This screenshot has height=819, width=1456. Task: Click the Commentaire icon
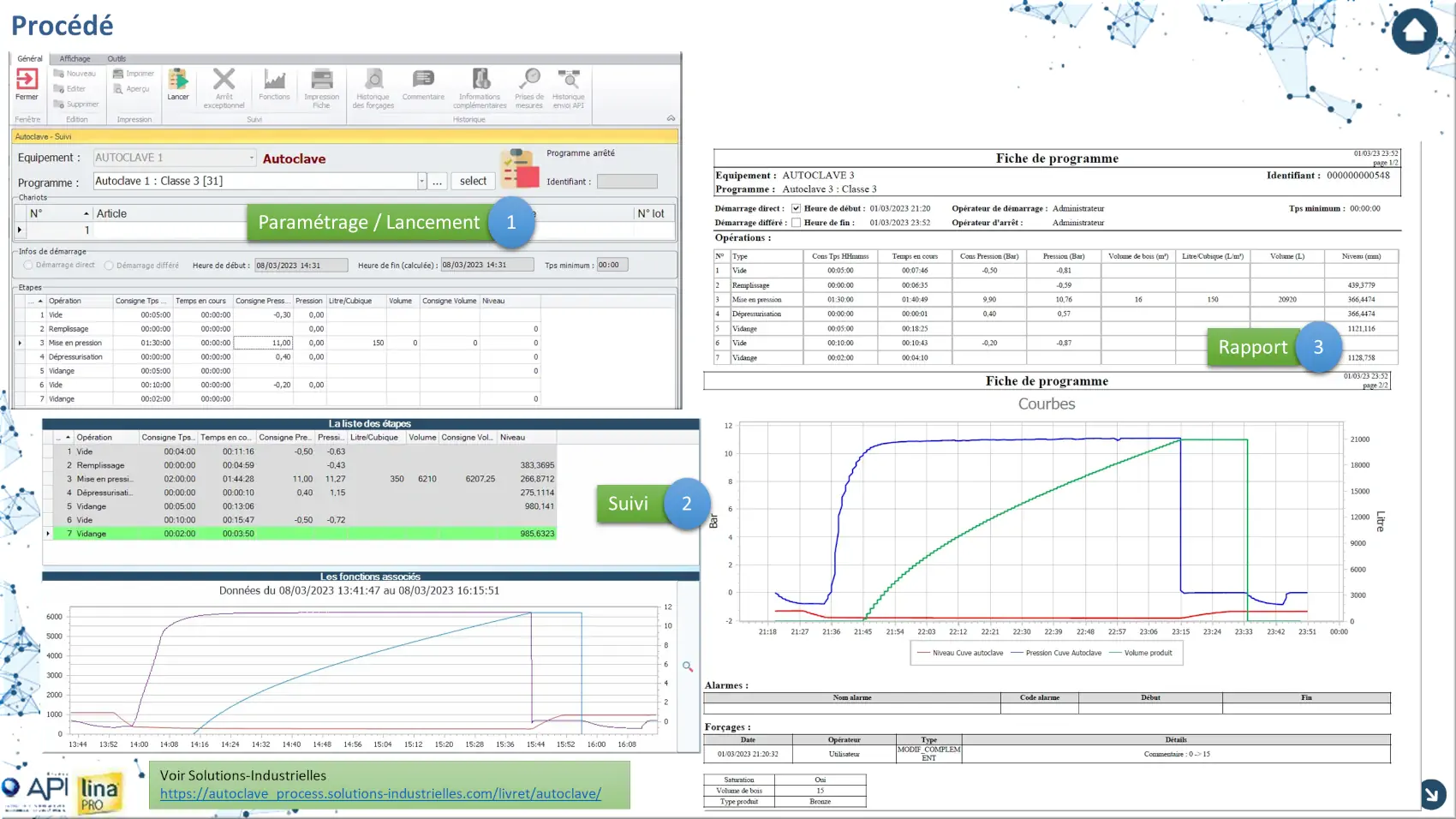click(423, 81)
